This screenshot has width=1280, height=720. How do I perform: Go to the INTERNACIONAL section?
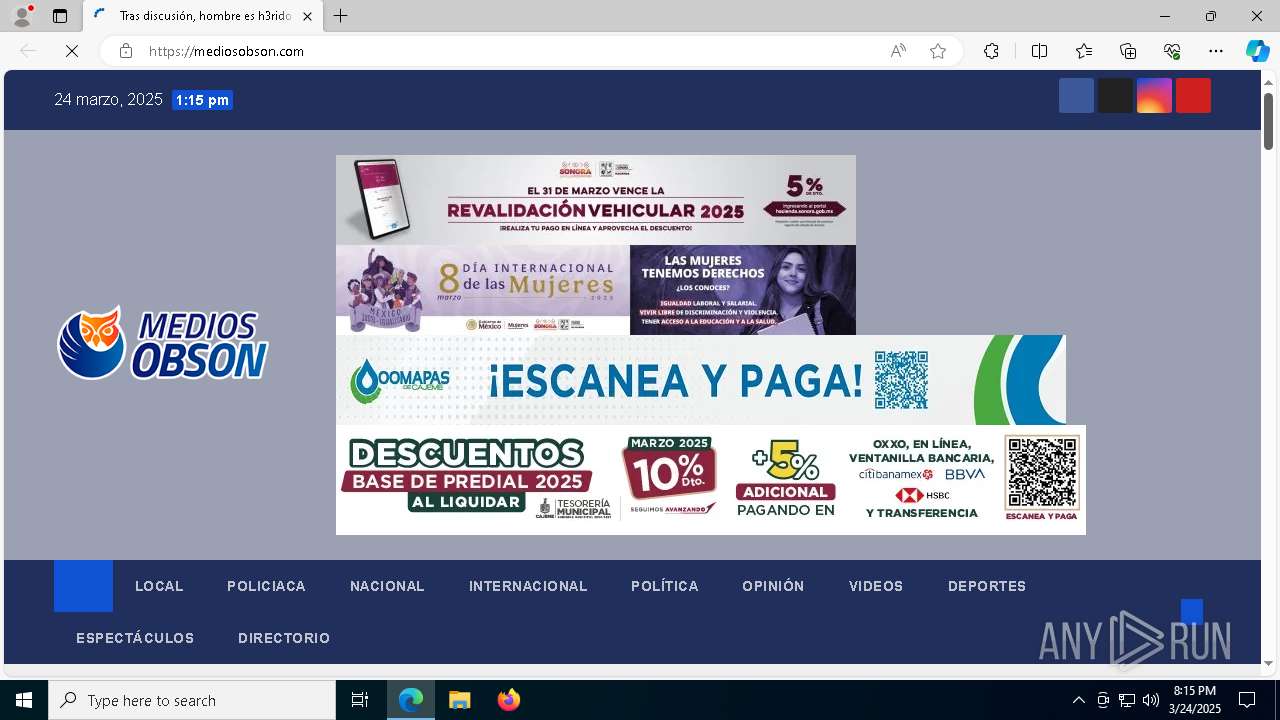tap(528, 586)
